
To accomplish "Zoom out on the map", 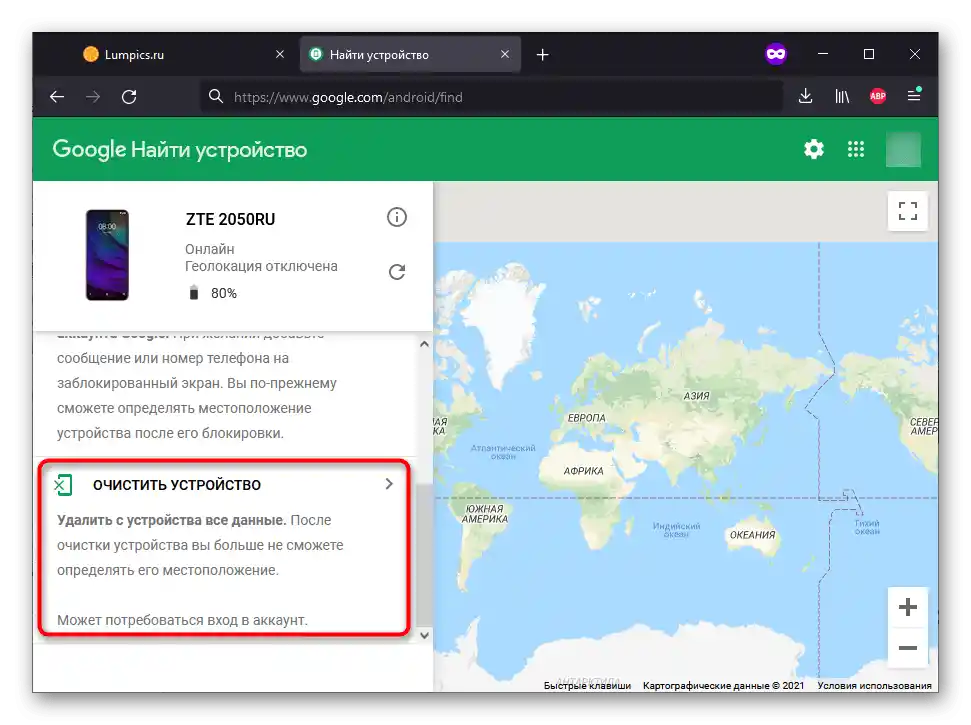I will 907,648.
